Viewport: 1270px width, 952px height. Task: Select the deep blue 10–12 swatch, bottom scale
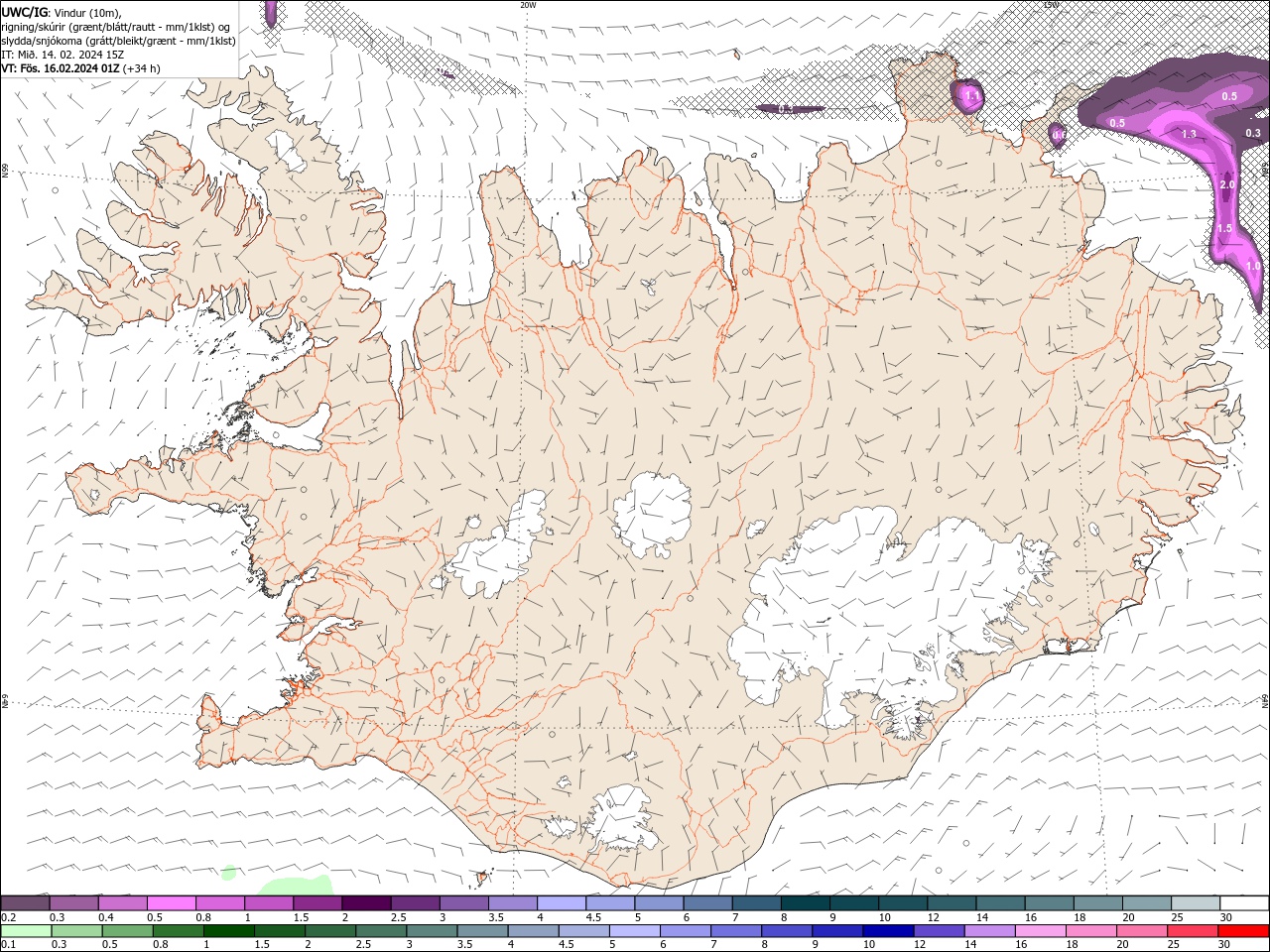889,931
